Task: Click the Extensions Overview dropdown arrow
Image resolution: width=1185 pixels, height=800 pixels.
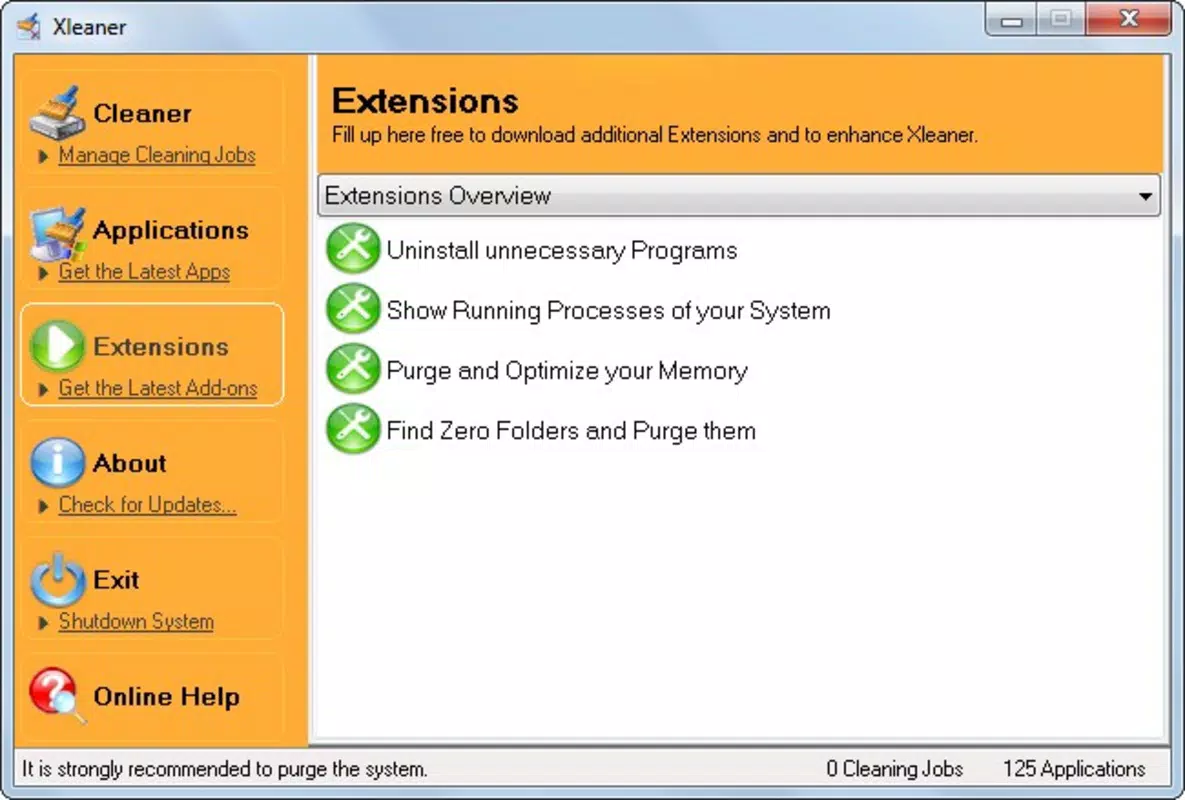Action: click(x=1145, y=196)
